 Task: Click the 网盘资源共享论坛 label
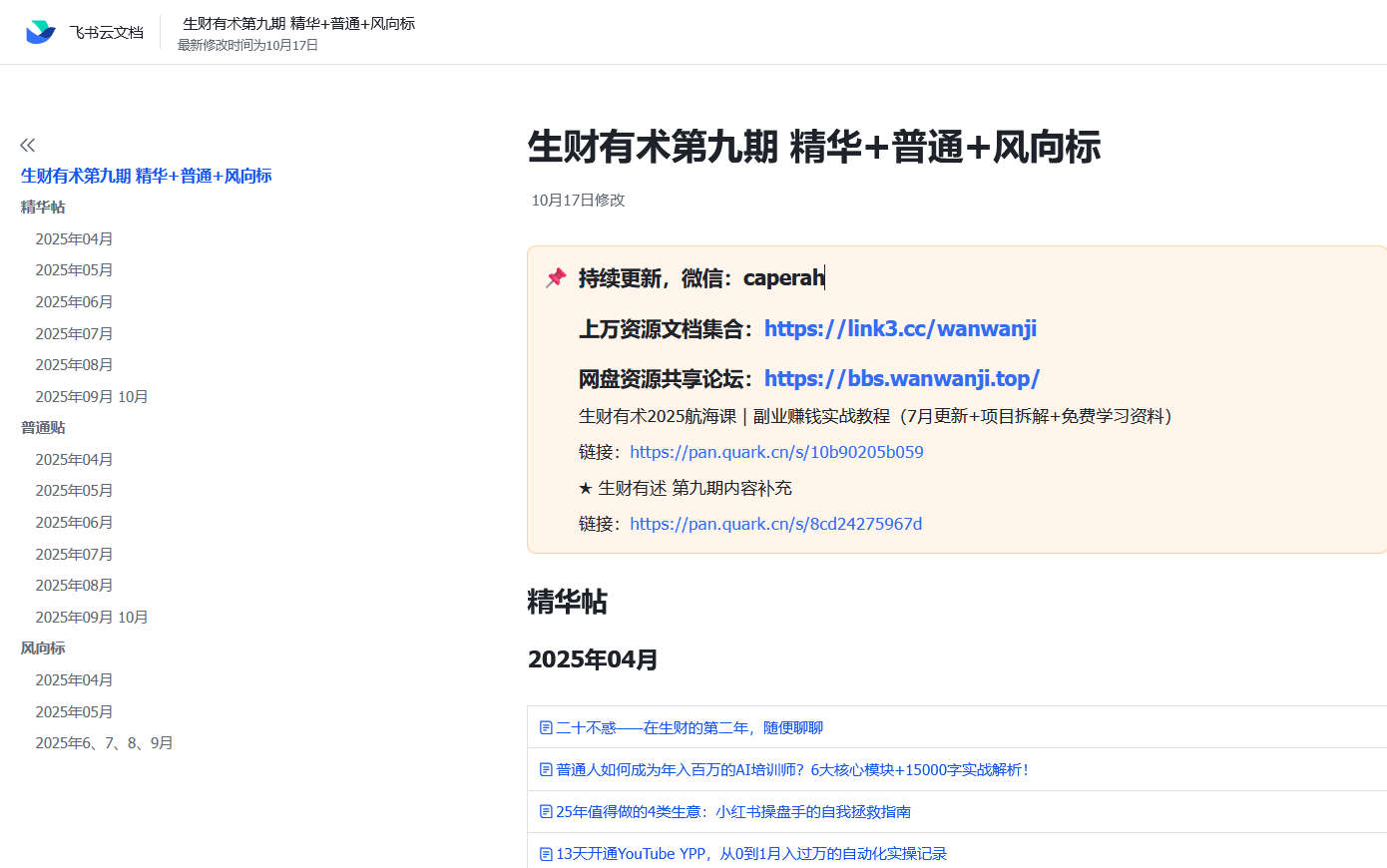click(x=667, y=378)
